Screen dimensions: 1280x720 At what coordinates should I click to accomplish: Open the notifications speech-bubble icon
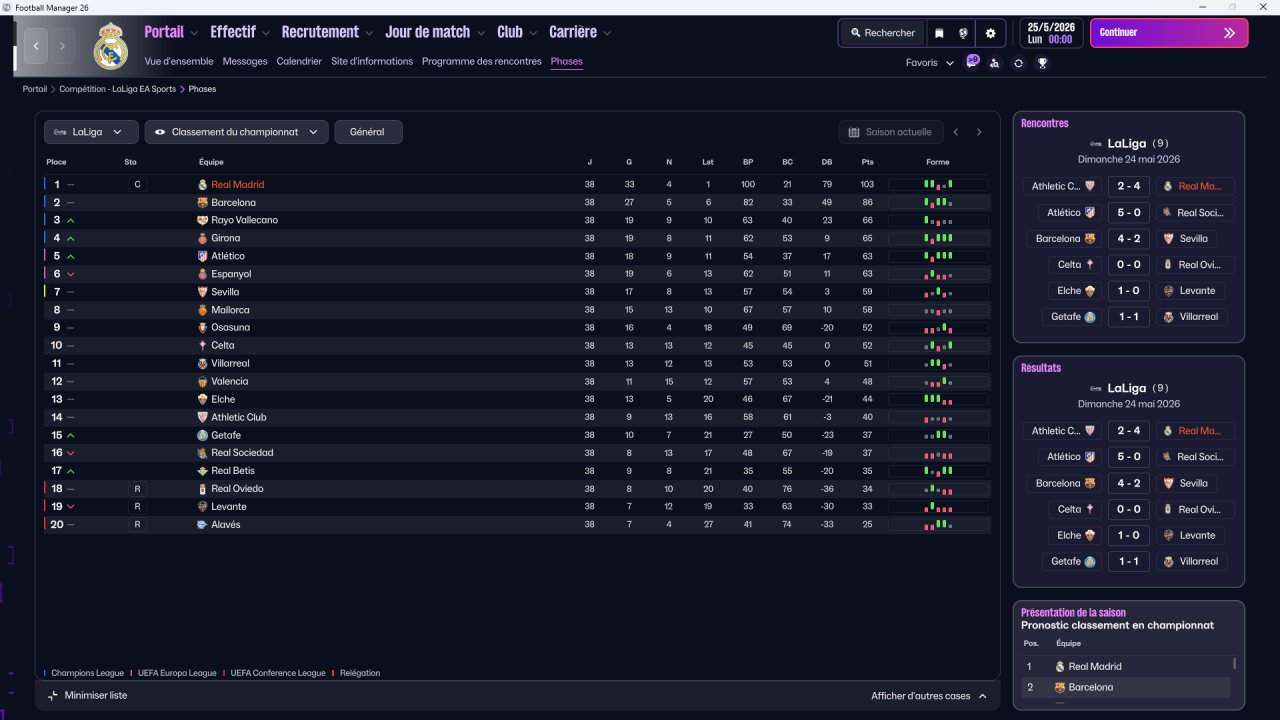click(971, 62)
